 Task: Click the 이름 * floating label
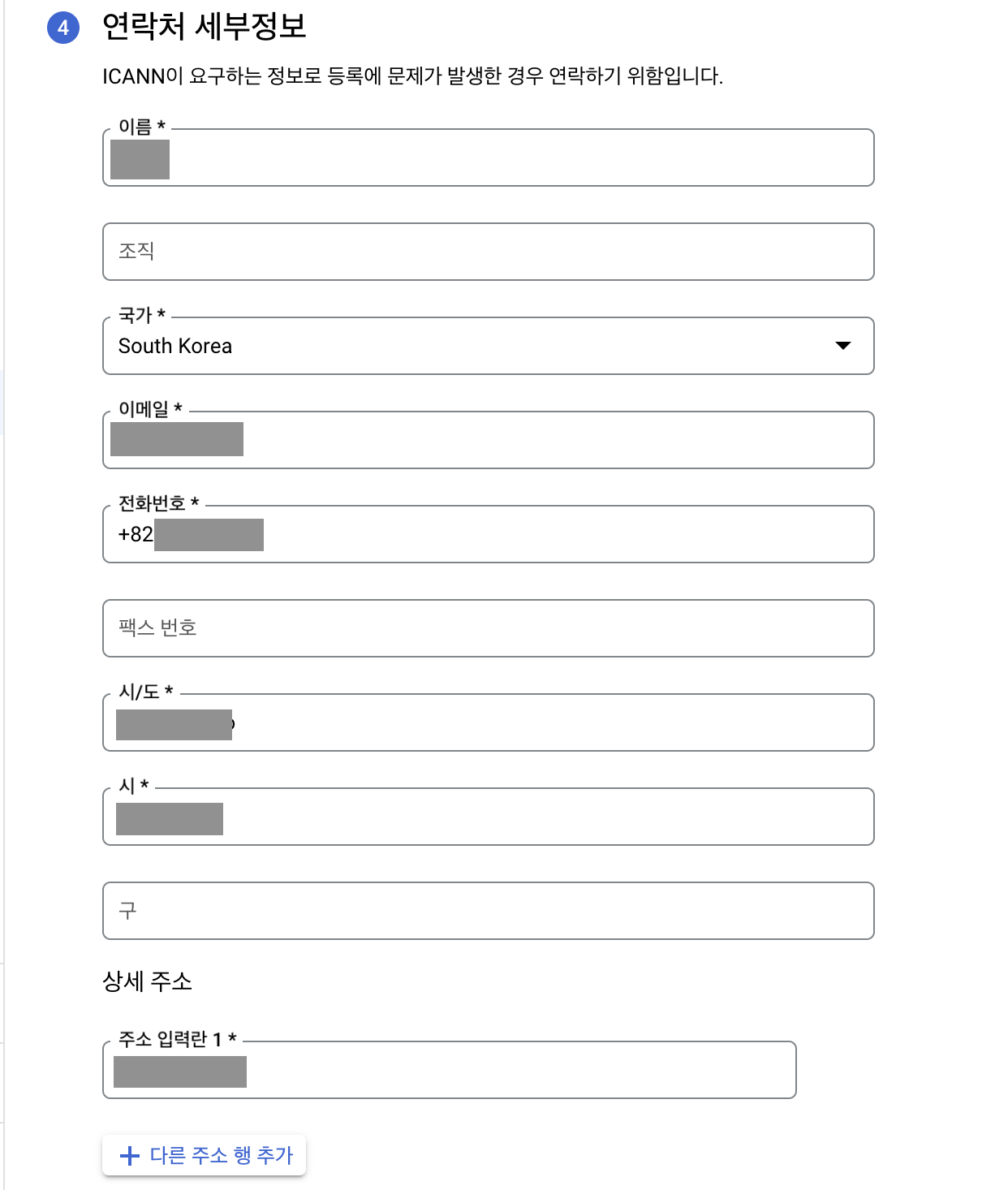tap(142, 127)
